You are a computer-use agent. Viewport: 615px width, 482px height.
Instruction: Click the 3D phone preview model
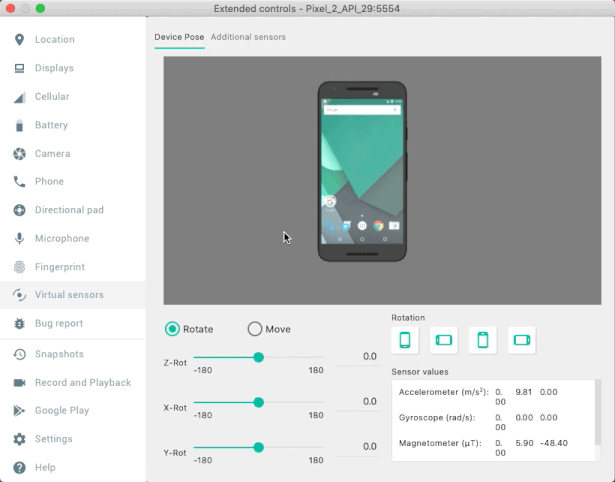coord(362,171)
